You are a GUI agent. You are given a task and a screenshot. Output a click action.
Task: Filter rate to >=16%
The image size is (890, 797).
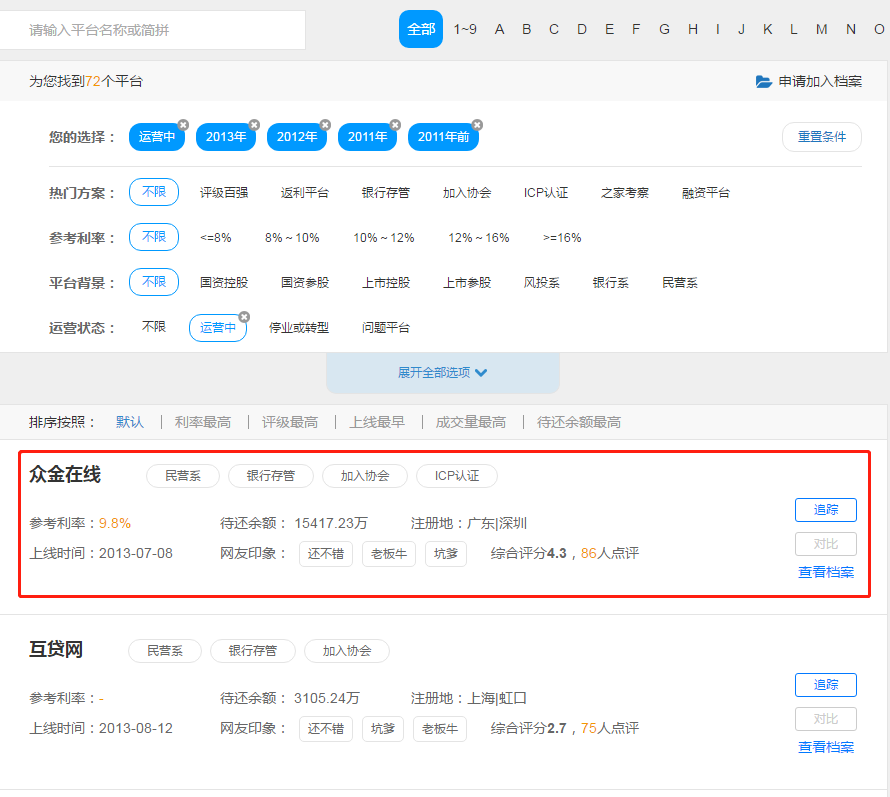point(562,238)
